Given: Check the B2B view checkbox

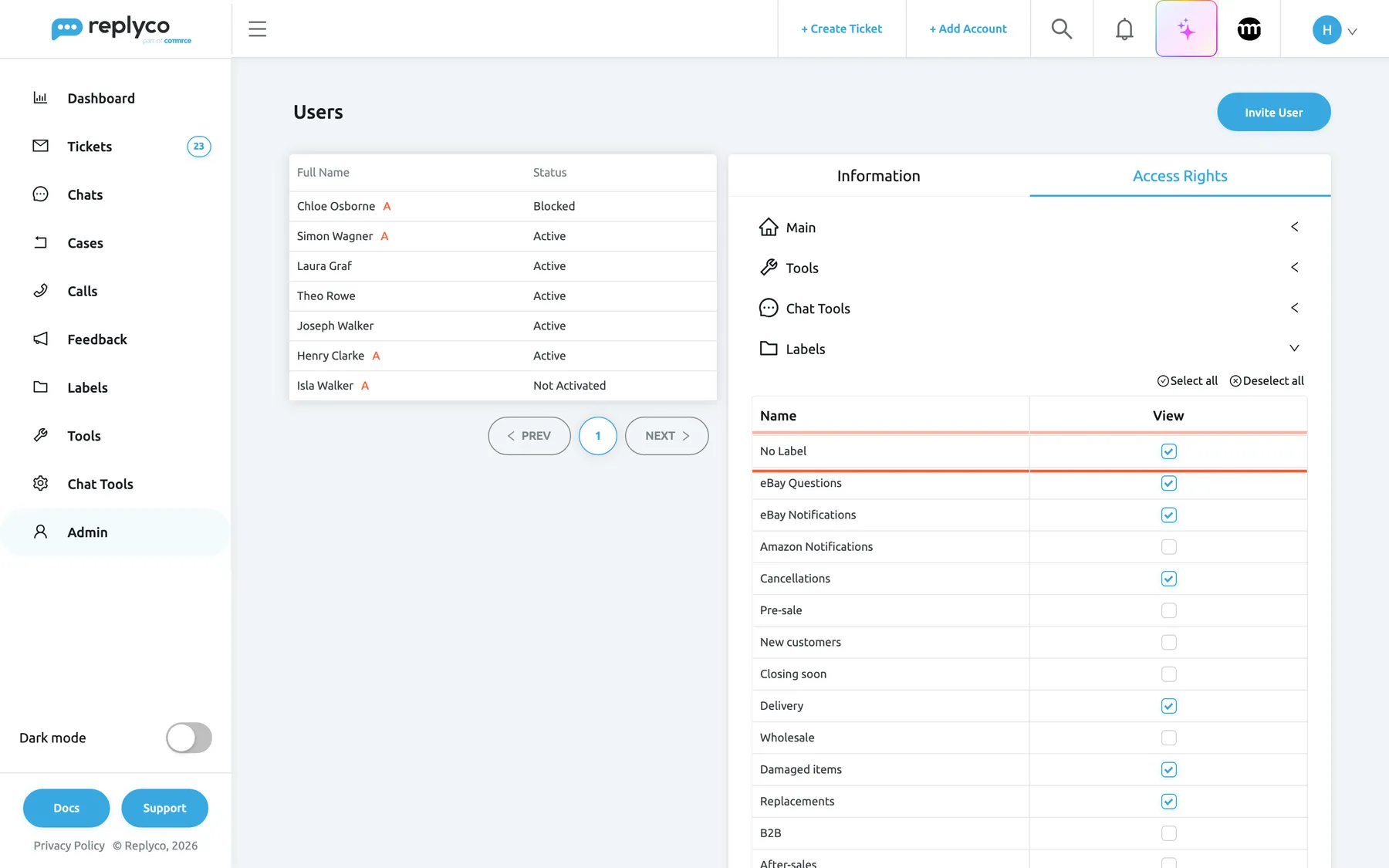Looking at the screenshot, I should [x=1168, y=833].
